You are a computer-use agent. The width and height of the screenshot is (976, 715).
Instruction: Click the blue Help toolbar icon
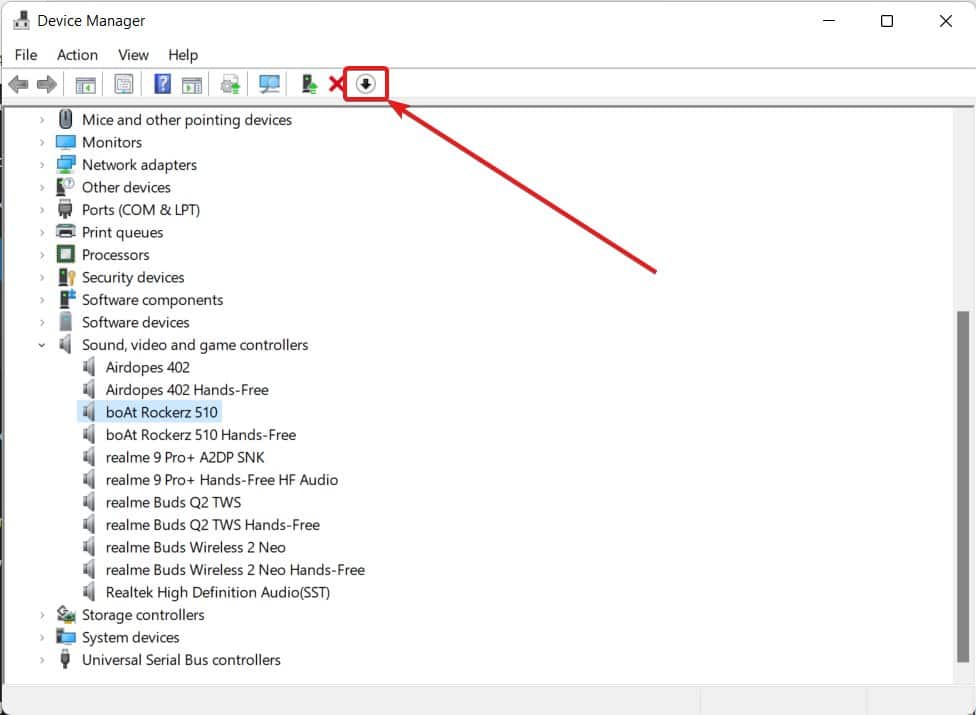pos(162,85)
